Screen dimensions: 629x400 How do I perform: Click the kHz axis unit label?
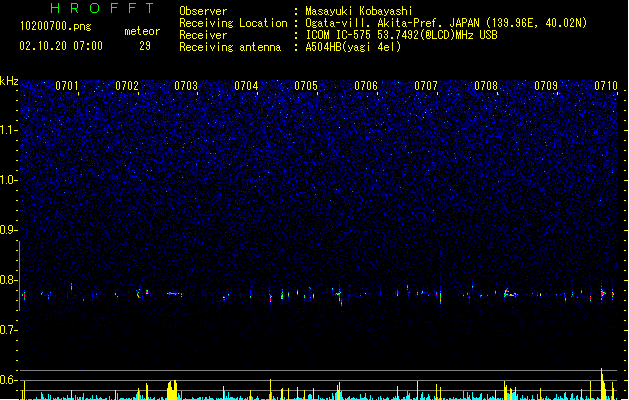pyautogui.click(x=9, y=81)
